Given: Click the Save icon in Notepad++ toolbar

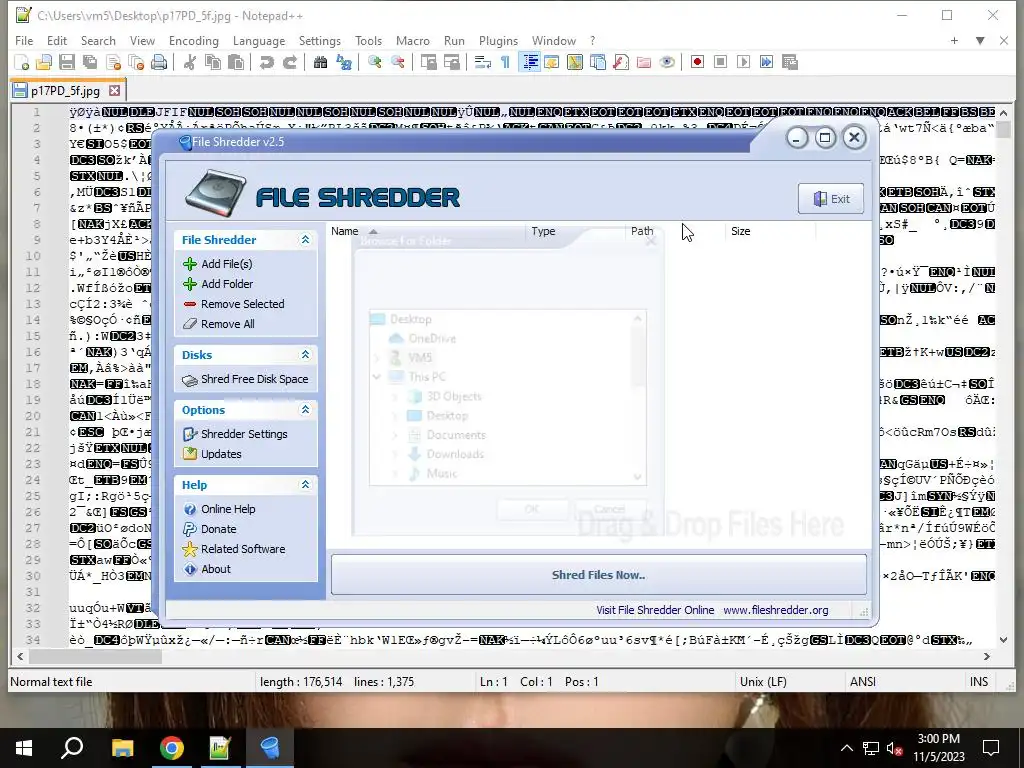Looking at the screenshot, I should [x=67, y=63].
